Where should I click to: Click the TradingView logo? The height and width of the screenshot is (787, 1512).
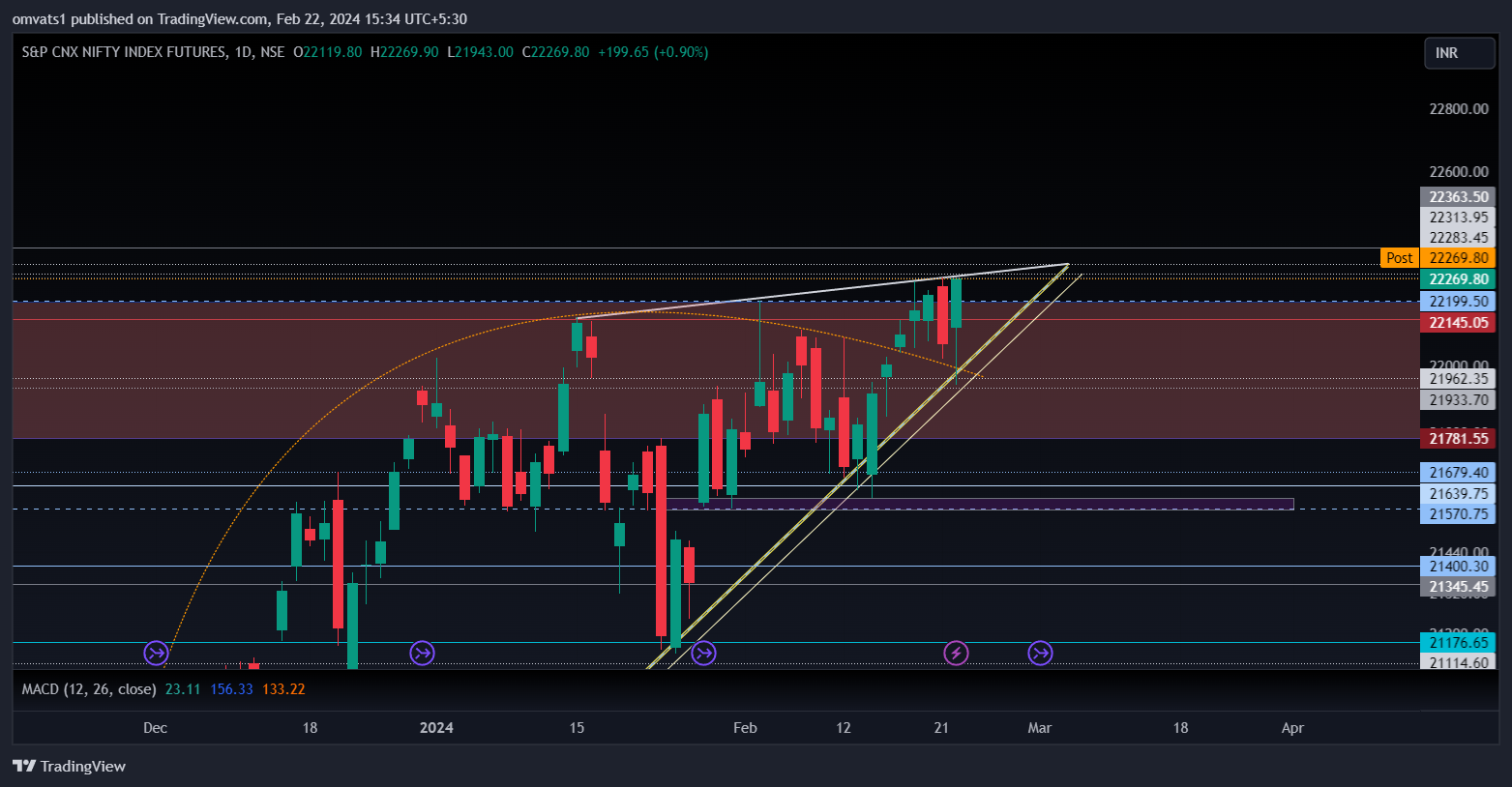click(69, 766)
